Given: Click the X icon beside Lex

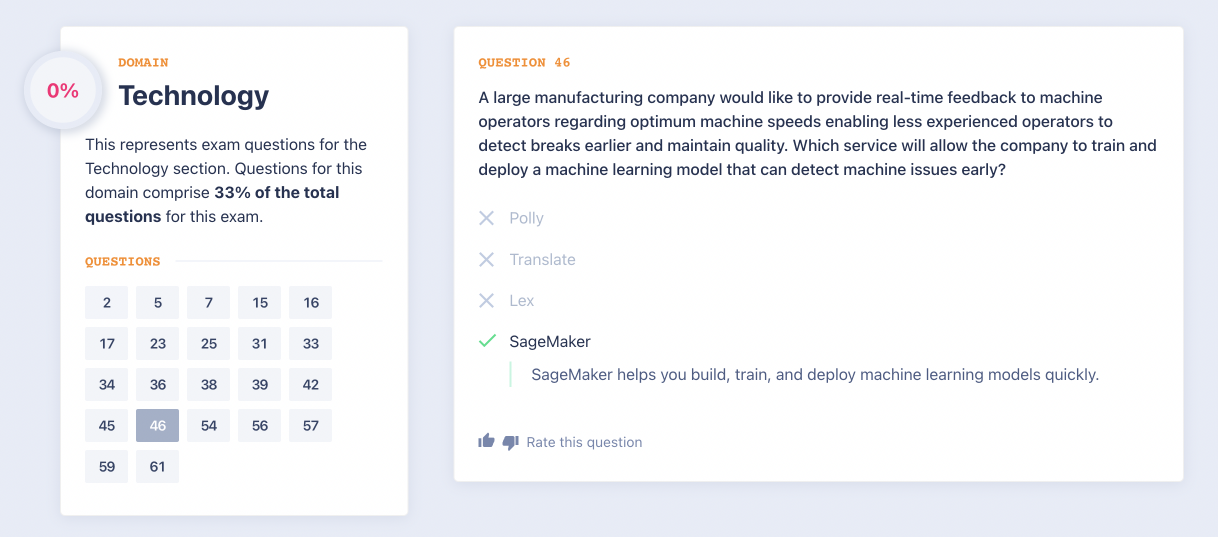Looking at the screenshot, I should [x=487, y=300].
